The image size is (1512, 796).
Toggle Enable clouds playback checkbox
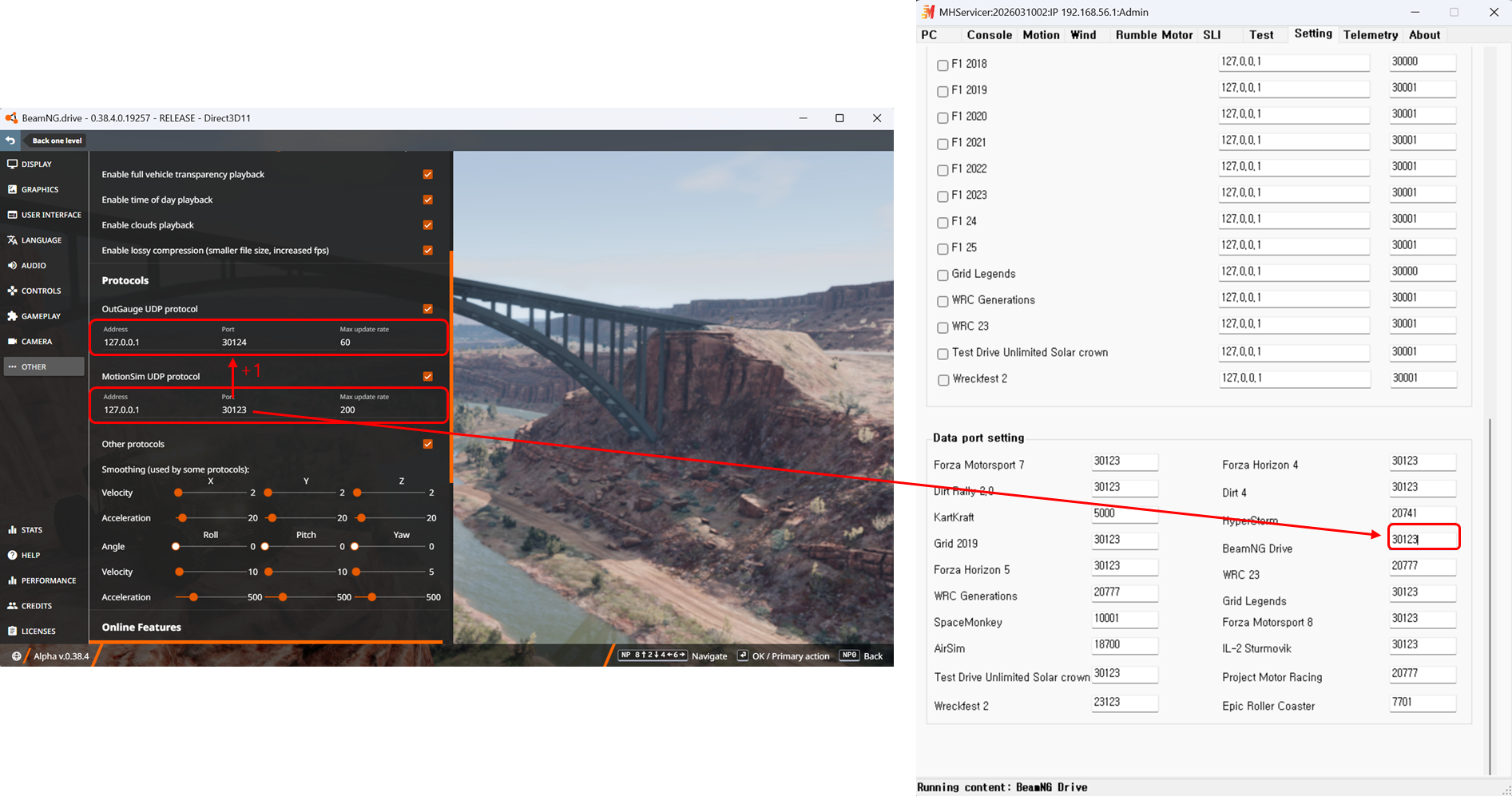coord(428,225)
